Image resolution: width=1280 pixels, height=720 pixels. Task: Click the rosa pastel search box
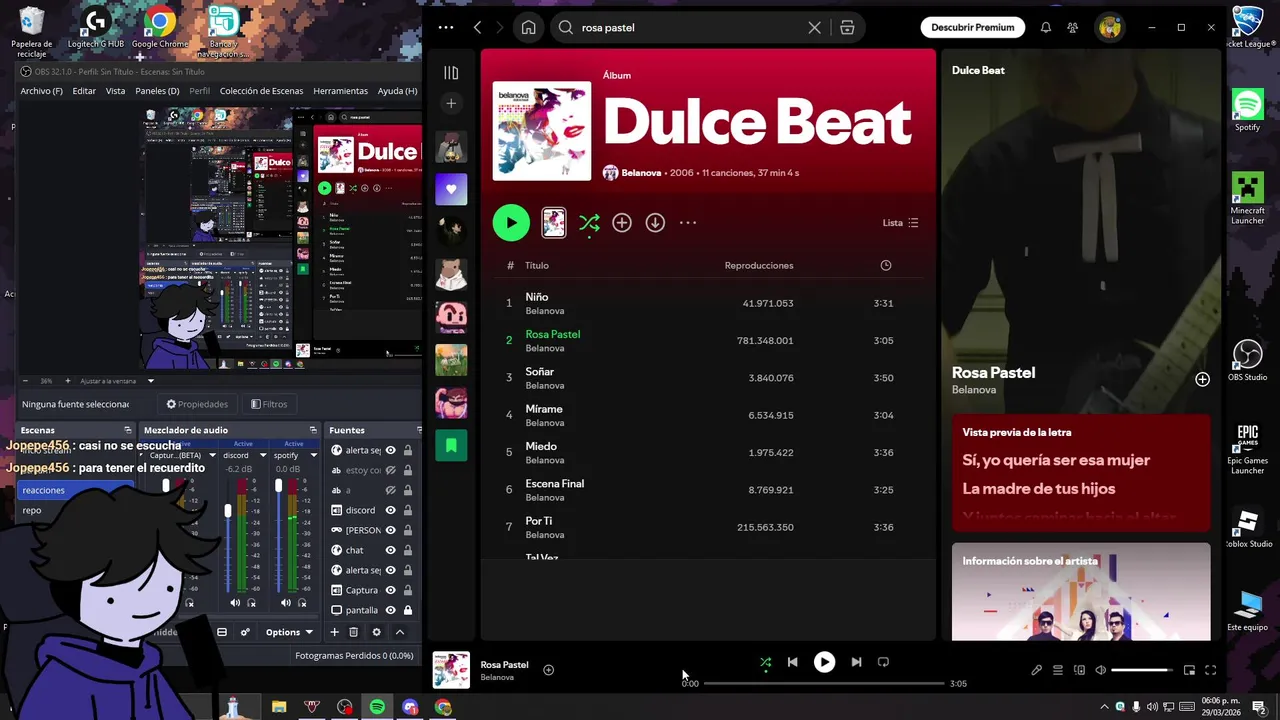(690, 28)
